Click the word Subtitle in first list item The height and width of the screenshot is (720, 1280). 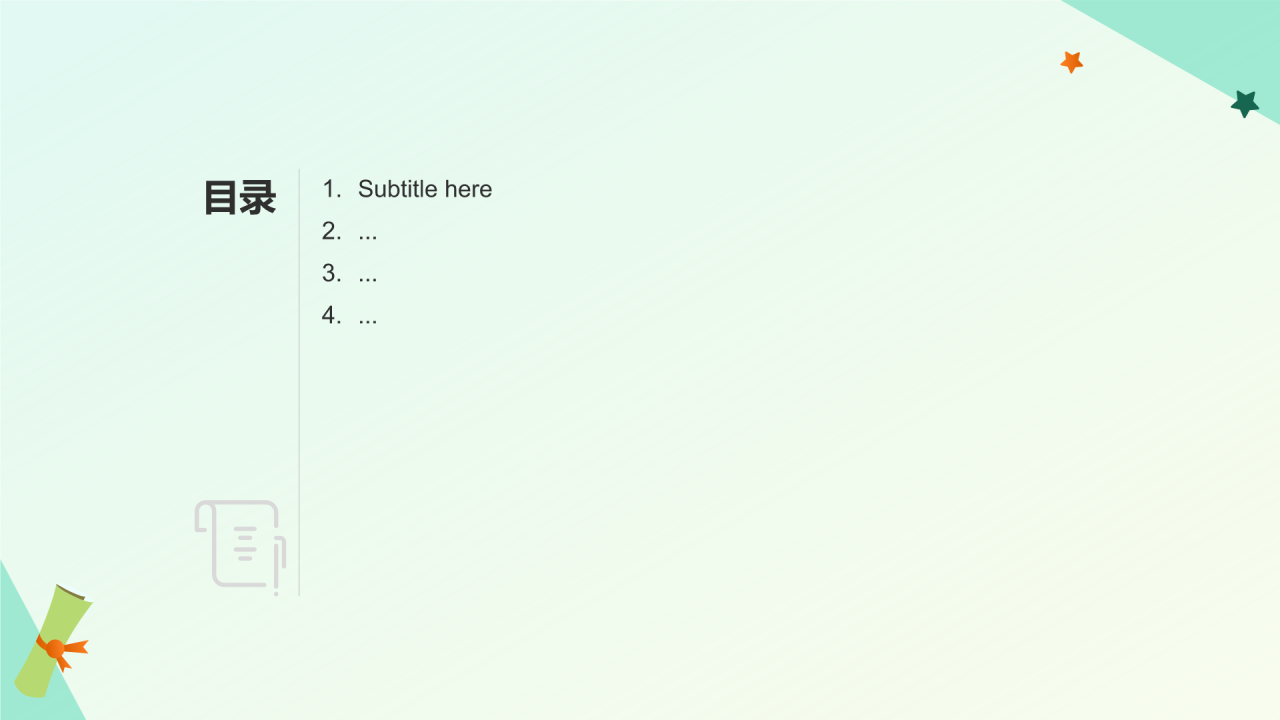[x=398, y=189]
